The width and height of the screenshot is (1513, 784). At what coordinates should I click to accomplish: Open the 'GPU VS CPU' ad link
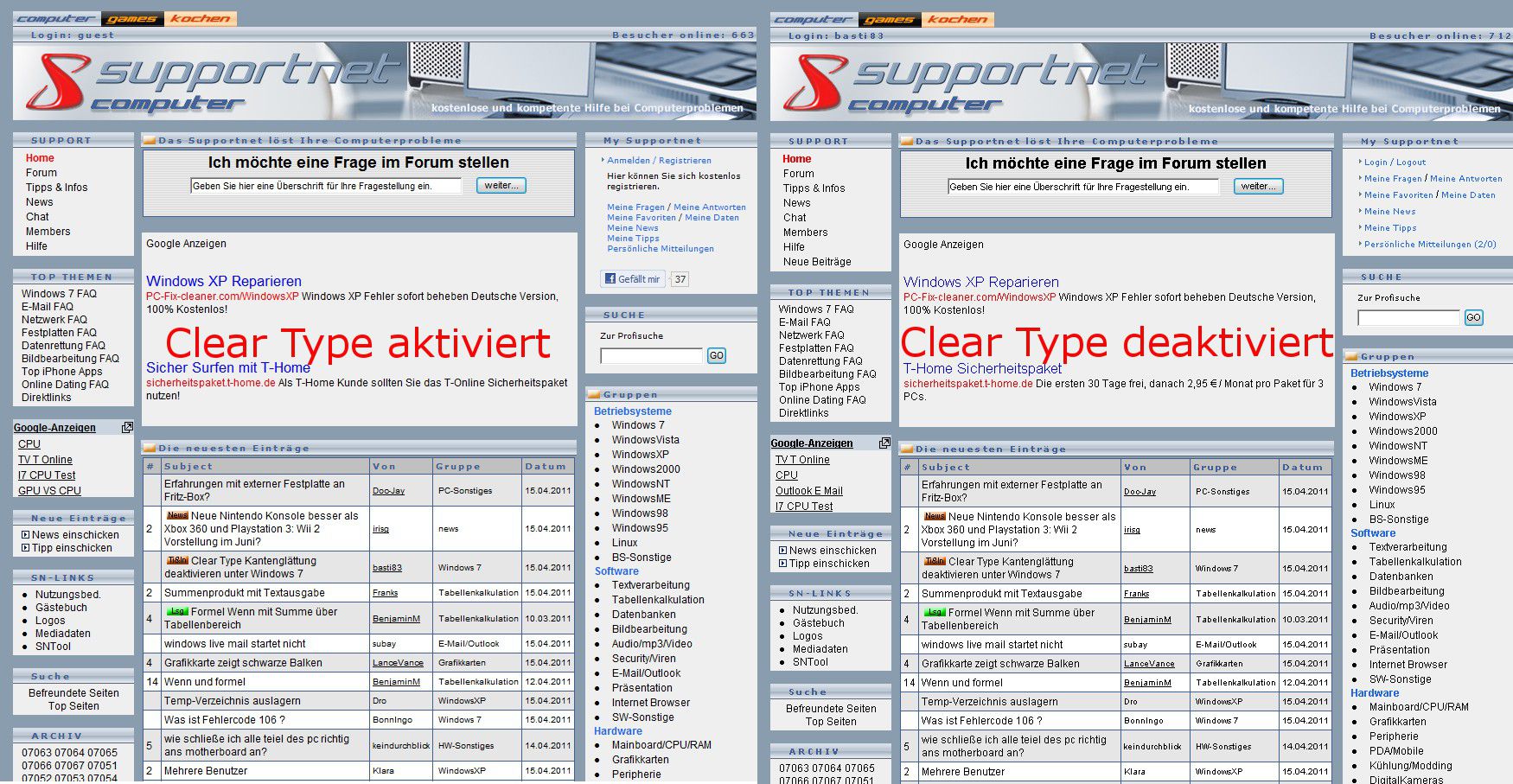pyautogui.click(x=49, y=490)
